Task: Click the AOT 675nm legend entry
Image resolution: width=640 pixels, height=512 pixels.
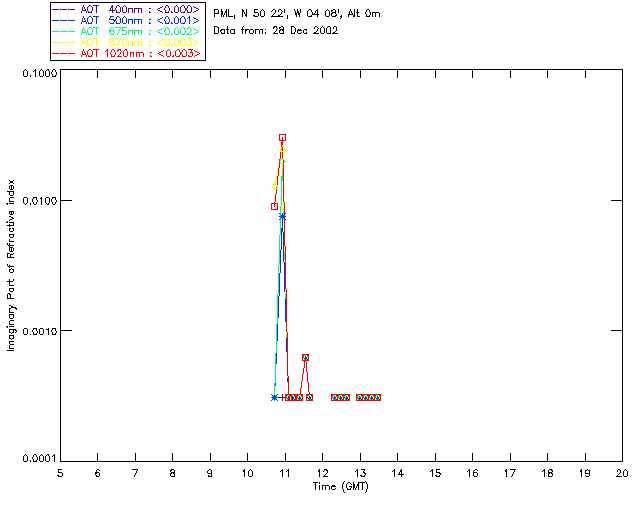Action: (127, 31)
